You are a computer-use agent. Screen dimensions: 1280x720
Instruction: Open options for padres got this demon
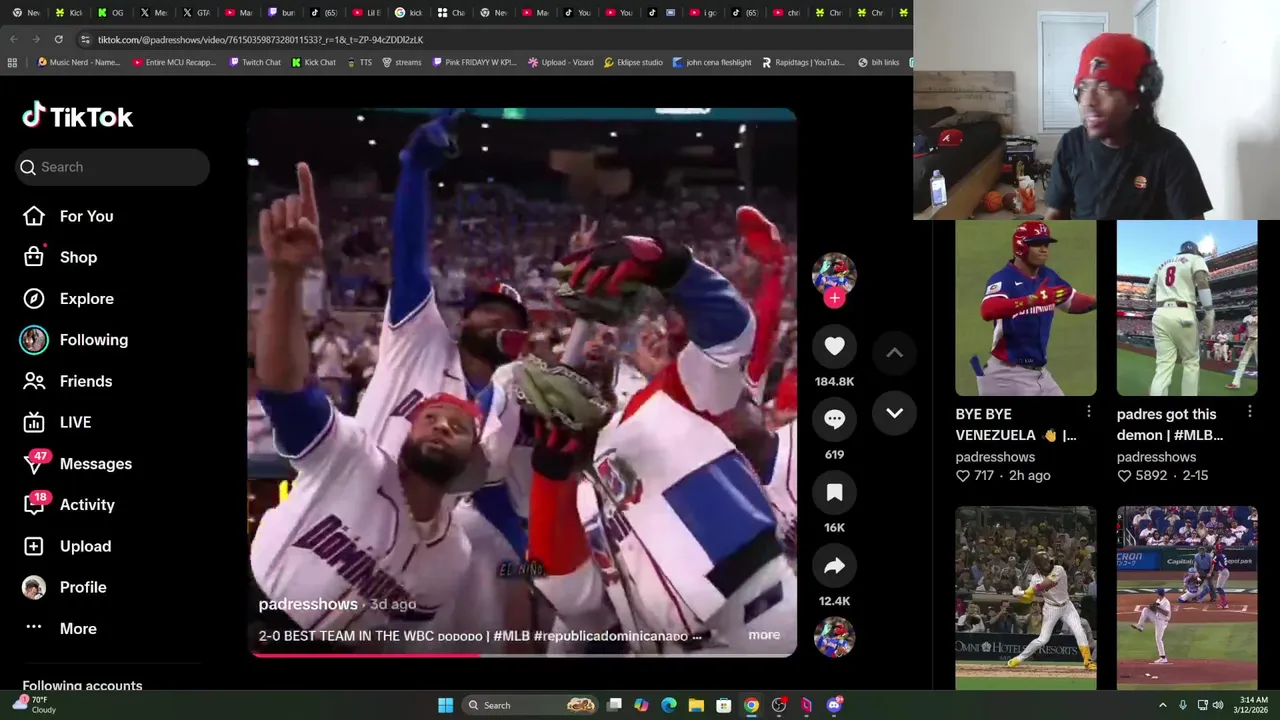click(x=1250, y=412)
